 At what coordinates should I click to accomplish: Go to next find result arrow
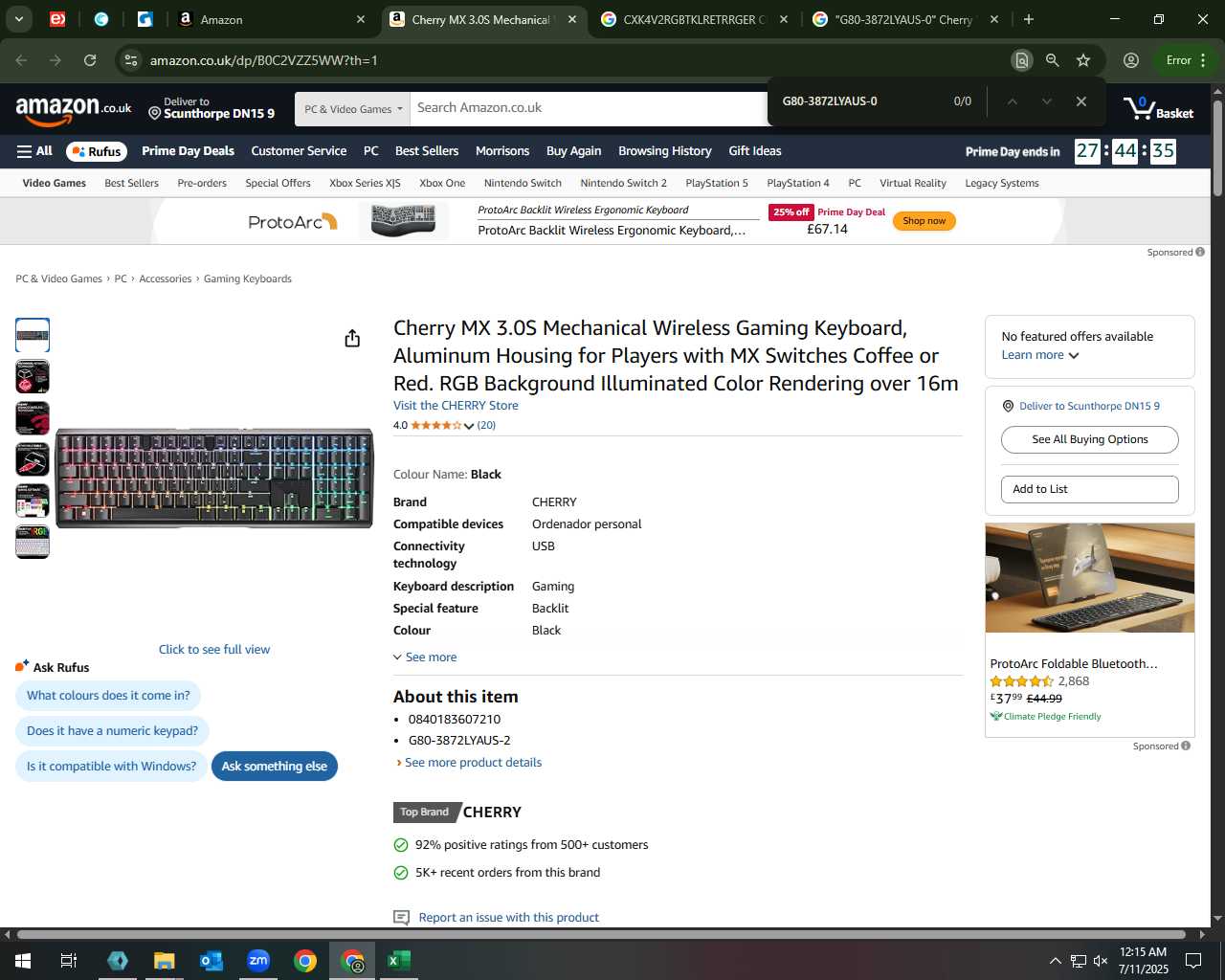coord(1046,101)
